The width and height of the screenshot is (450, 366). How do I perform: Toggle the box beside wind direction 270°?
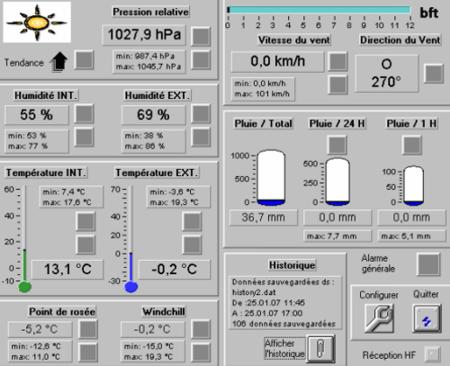pos(434,74)
